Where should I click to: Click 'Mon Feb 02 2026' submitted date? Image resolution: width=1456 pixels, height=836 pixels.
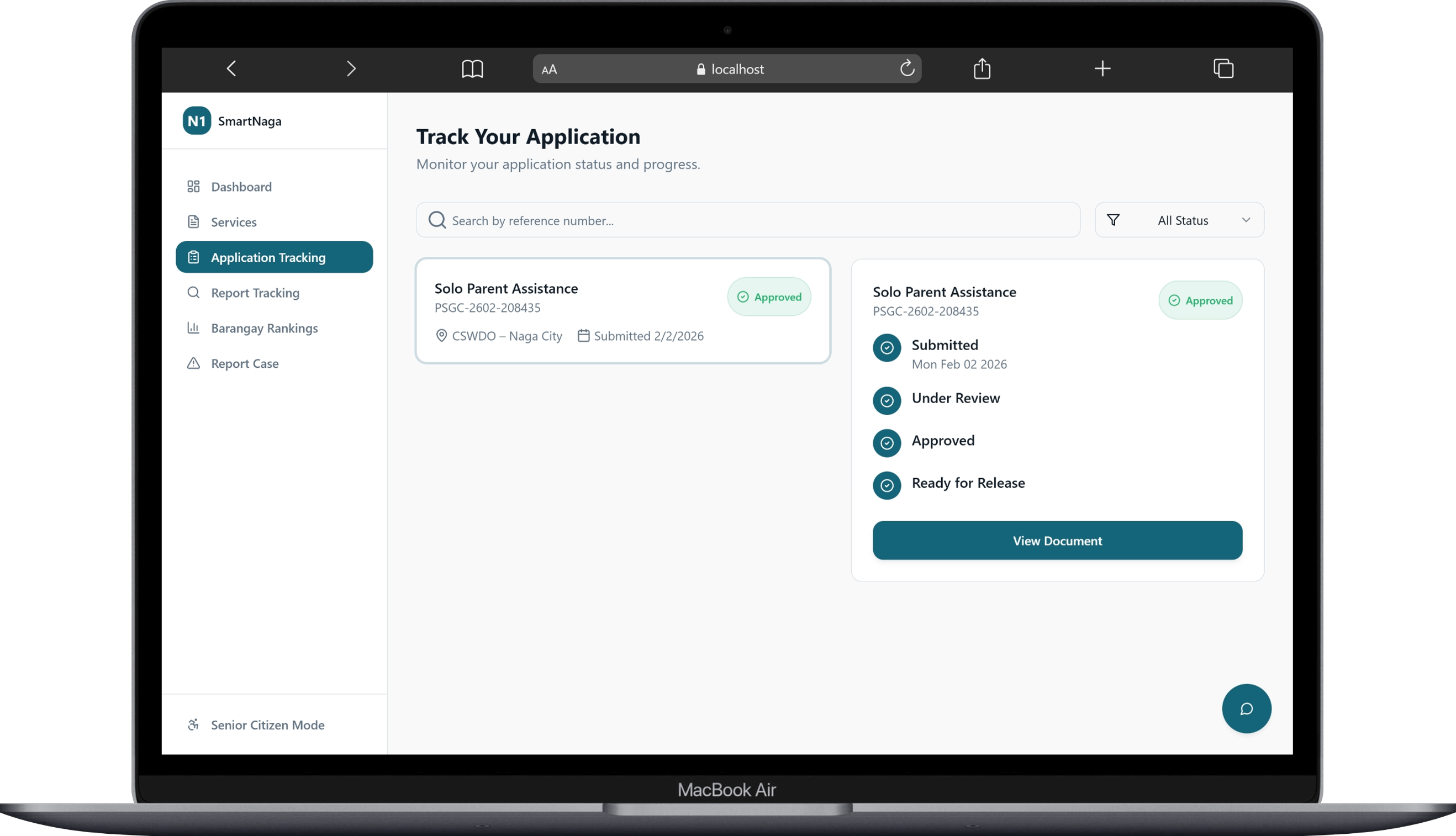click(x=959, y=364)
